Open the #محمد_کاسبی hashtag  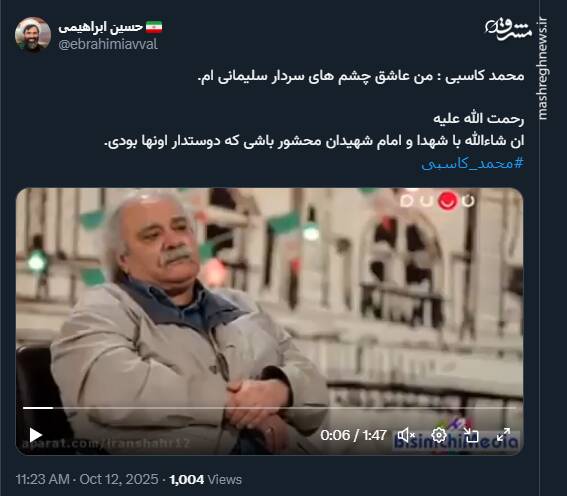[x=473, y=164]
